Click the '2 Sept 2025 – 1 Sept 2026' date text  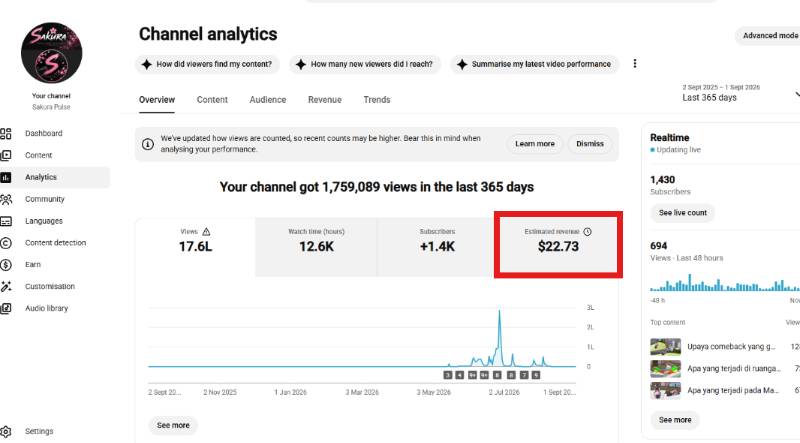(721, 87)
